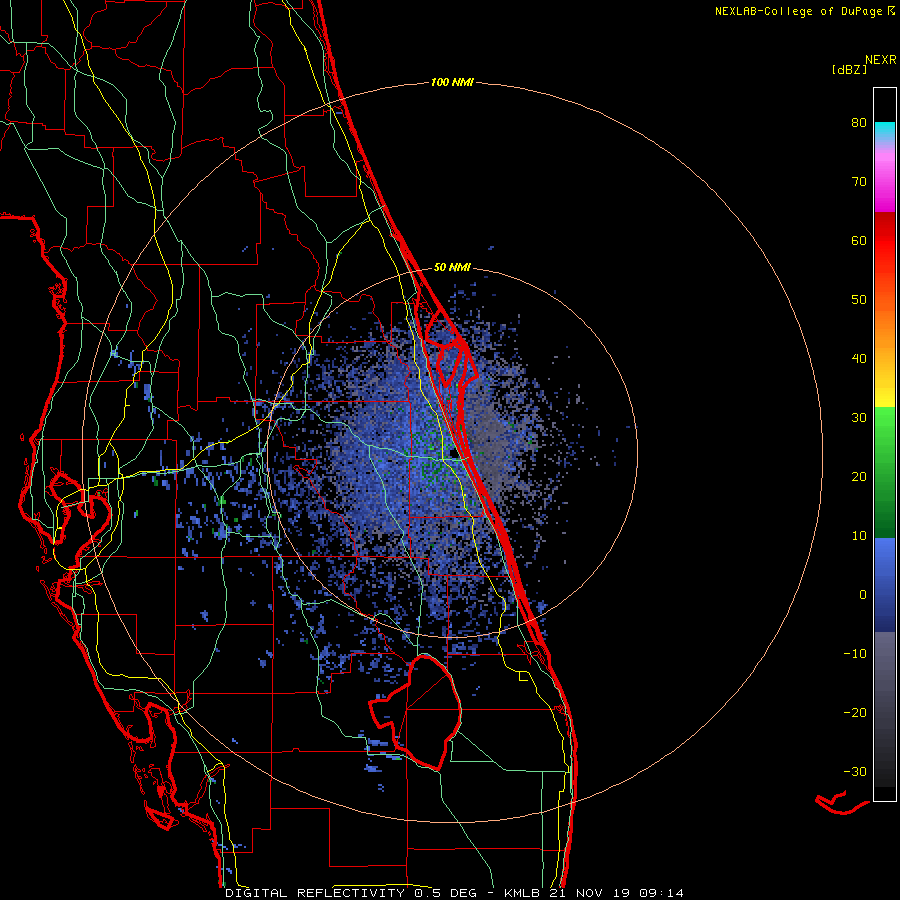Click the 20 value on the dBZ scale
This screenshot has height=900, width=900.
tap(859, 477)
